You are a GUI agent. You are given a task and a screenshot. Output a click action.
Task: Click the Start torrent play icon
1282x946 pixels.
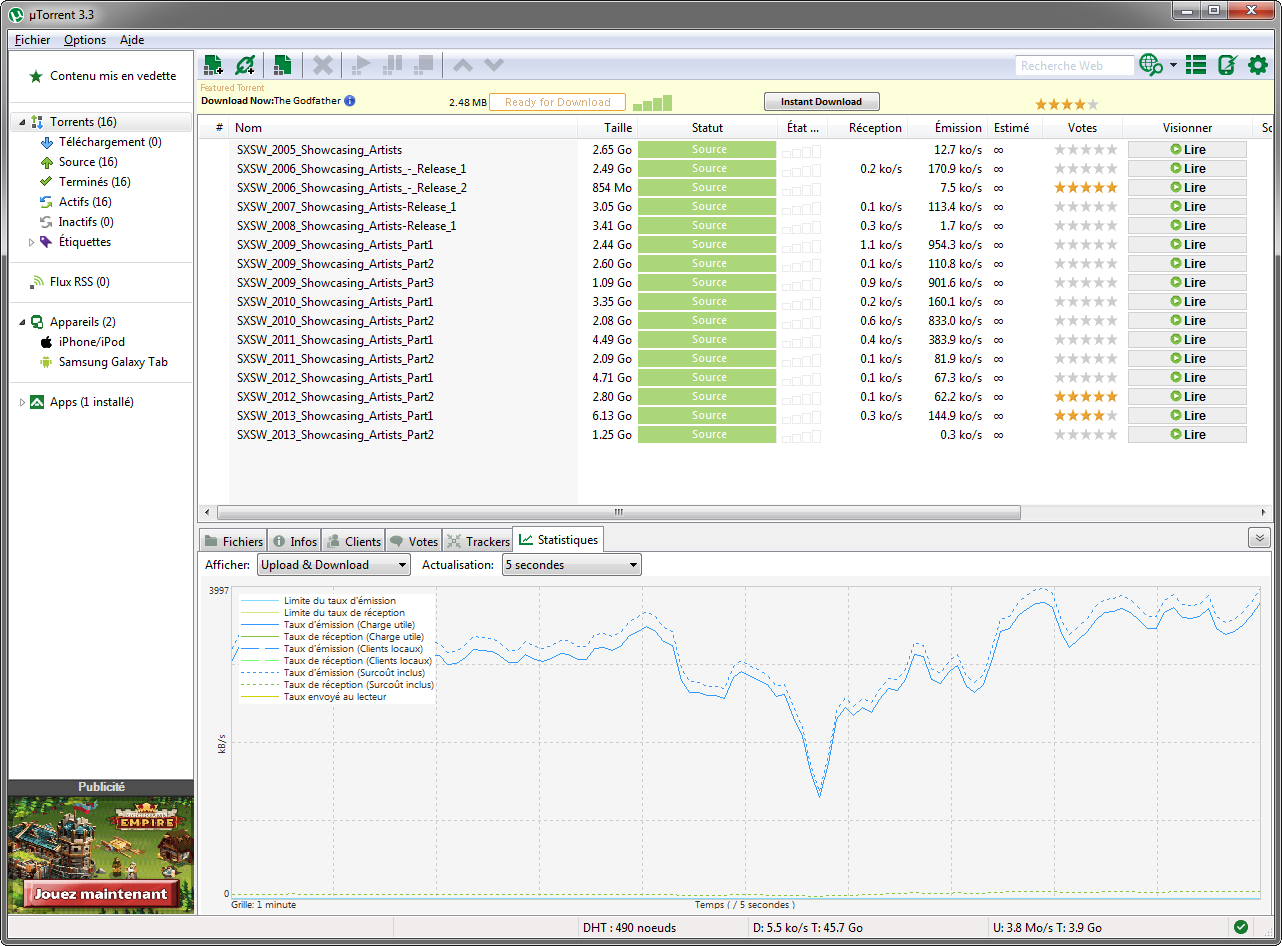[360, 65]
